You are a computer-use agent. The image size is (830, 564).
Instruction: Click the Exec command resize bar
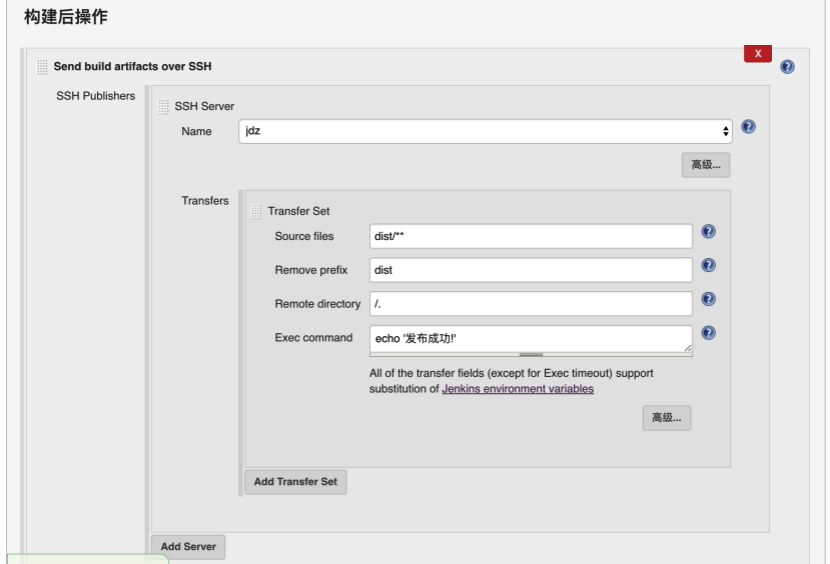pyautogui.click(x=531, y=354)
